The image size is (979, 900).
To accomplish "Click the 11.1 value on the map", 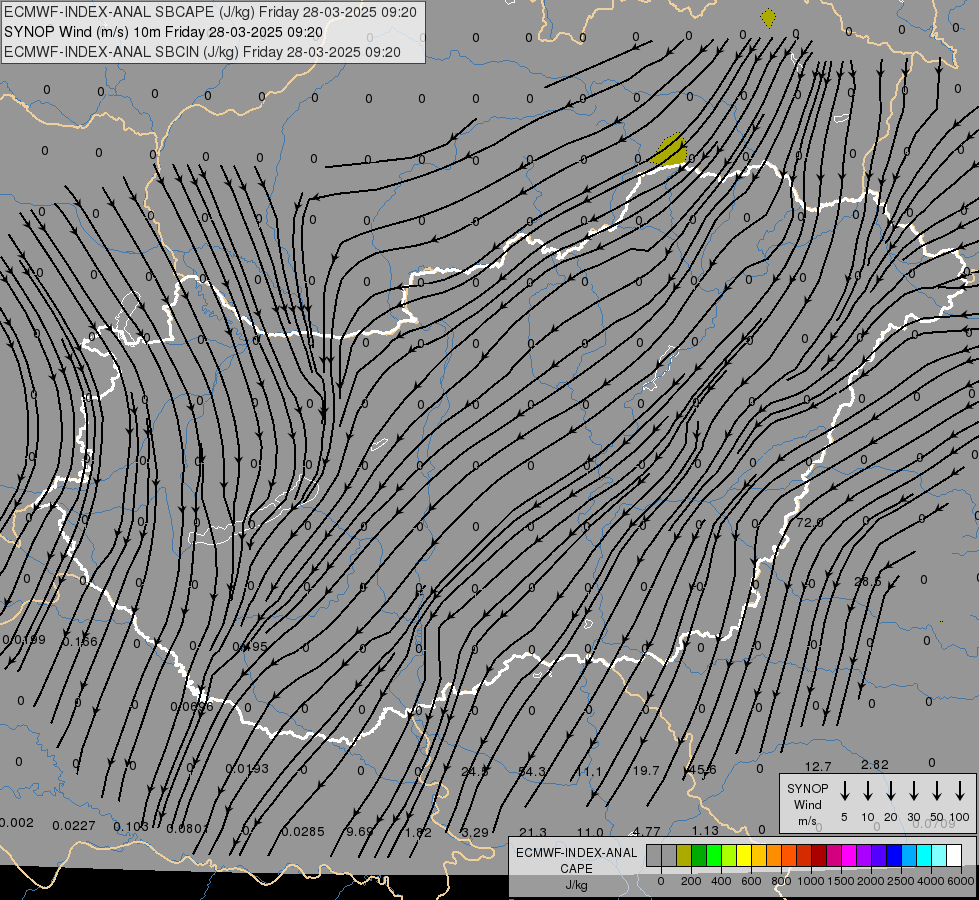I will (x=589, y=771).
